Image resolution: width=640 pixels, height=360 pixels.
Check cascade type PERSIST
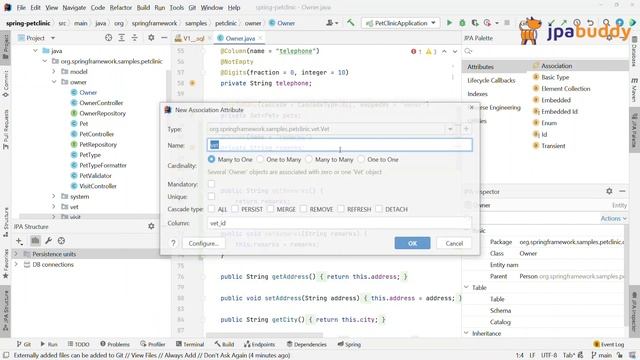point(235,209)
